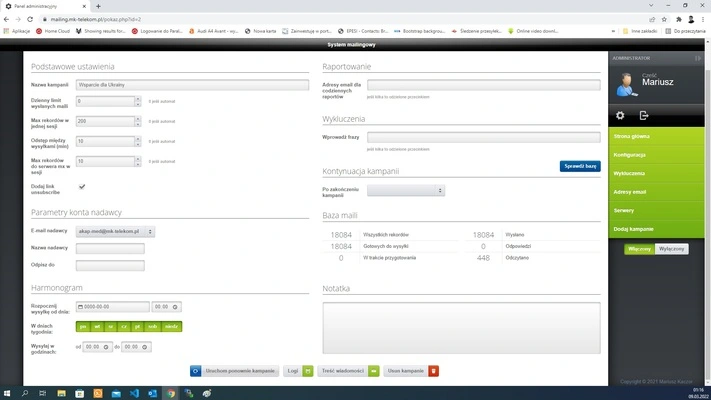This screenshot has height=400, width=711.
Task: Switch campaign to Wyłączony
Action: [x=672, y=249]
